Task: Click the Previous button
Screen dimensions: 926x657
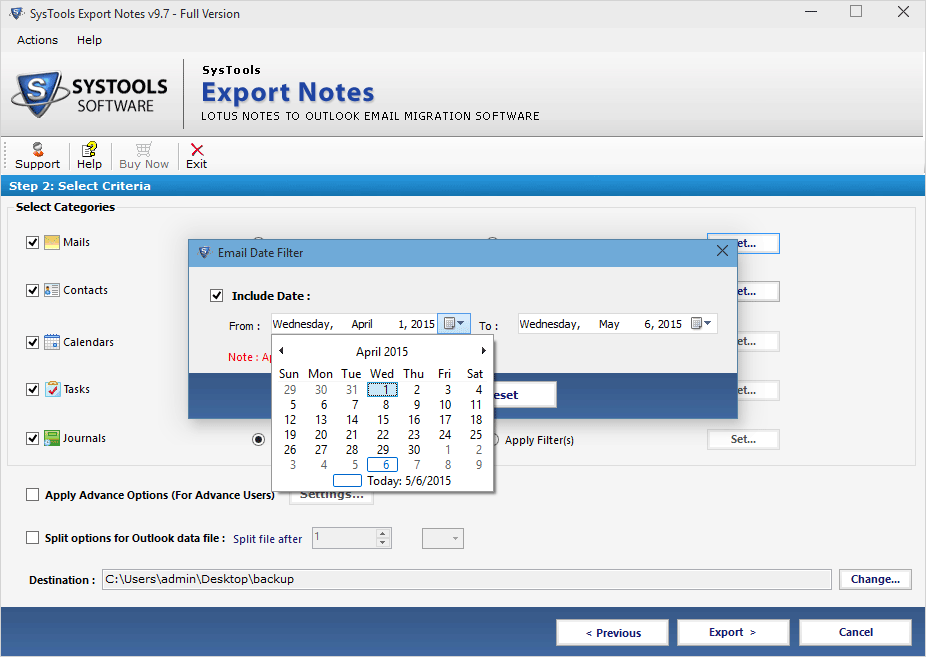Action: (x=612, y=633)
